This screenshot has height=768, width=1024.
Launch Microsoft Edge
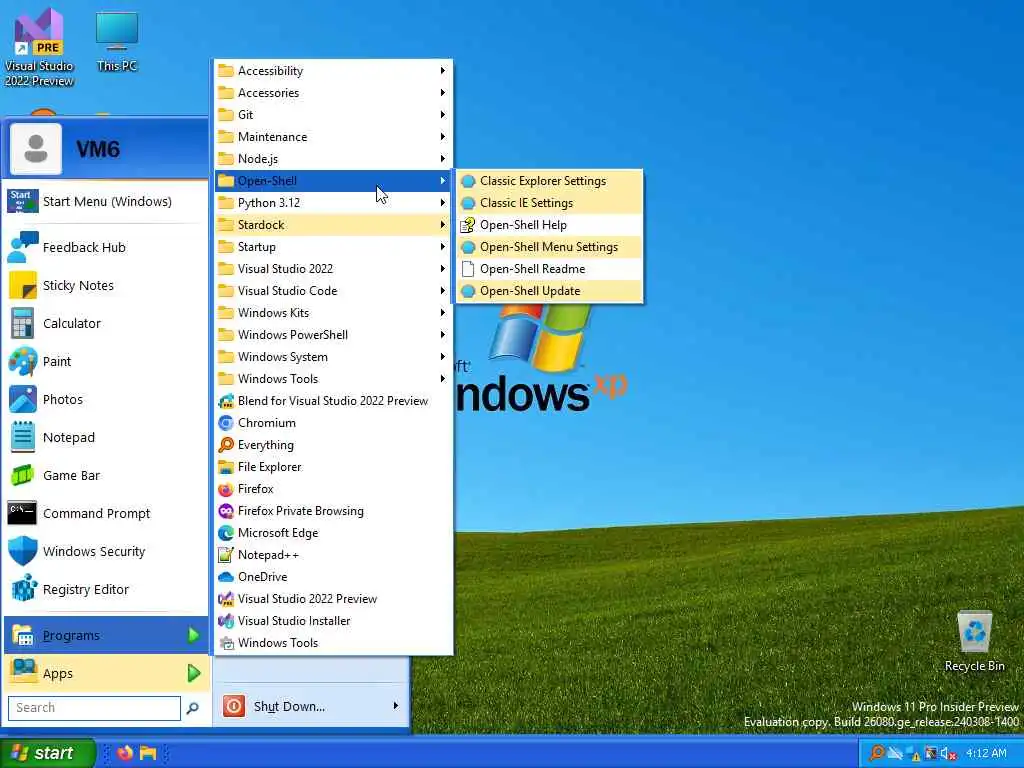(334, 533)
